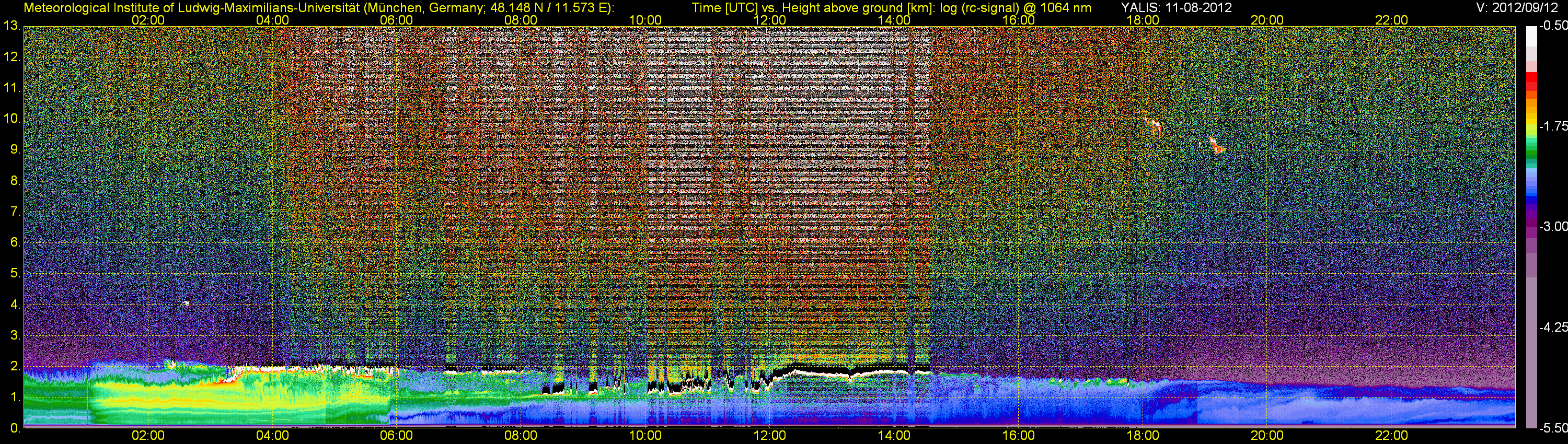Click the "5." height axis label
The width and height of the screenshot is (1568, 444).
15,274
